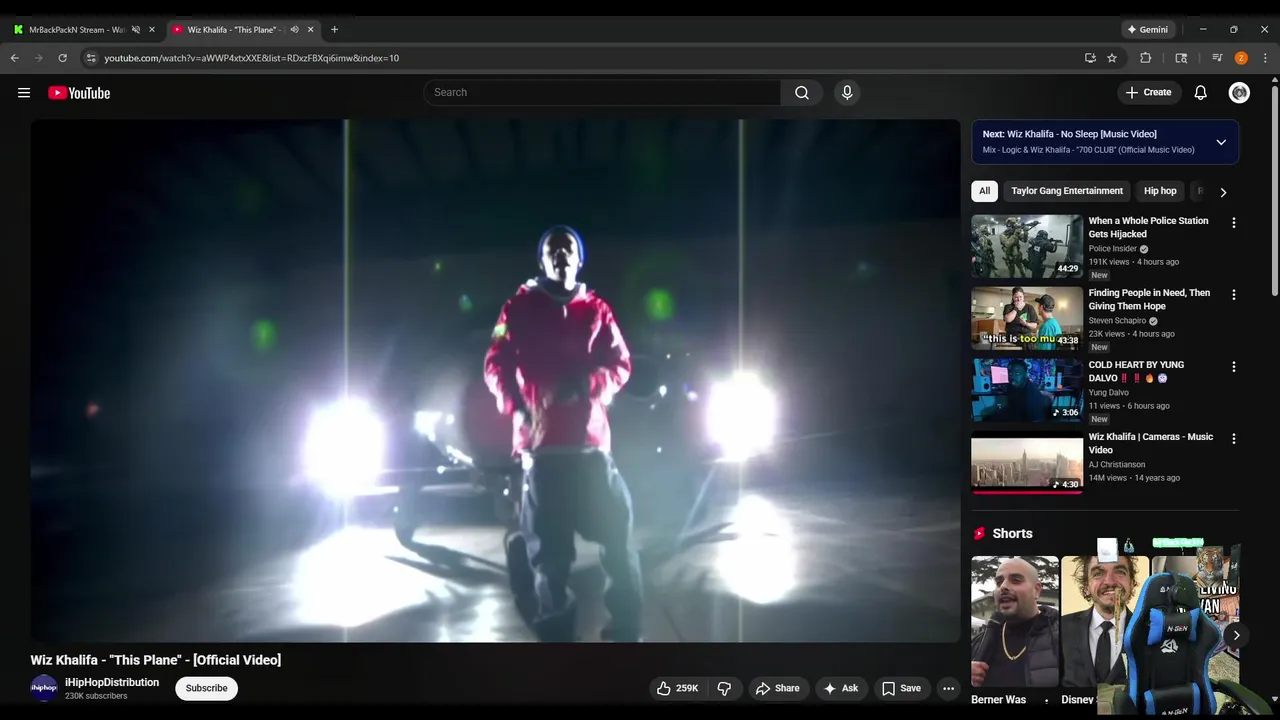Click 'AJ Christianson' channel name text
This screenshot has width=1280, height=720.
(x=1117, y=465)
